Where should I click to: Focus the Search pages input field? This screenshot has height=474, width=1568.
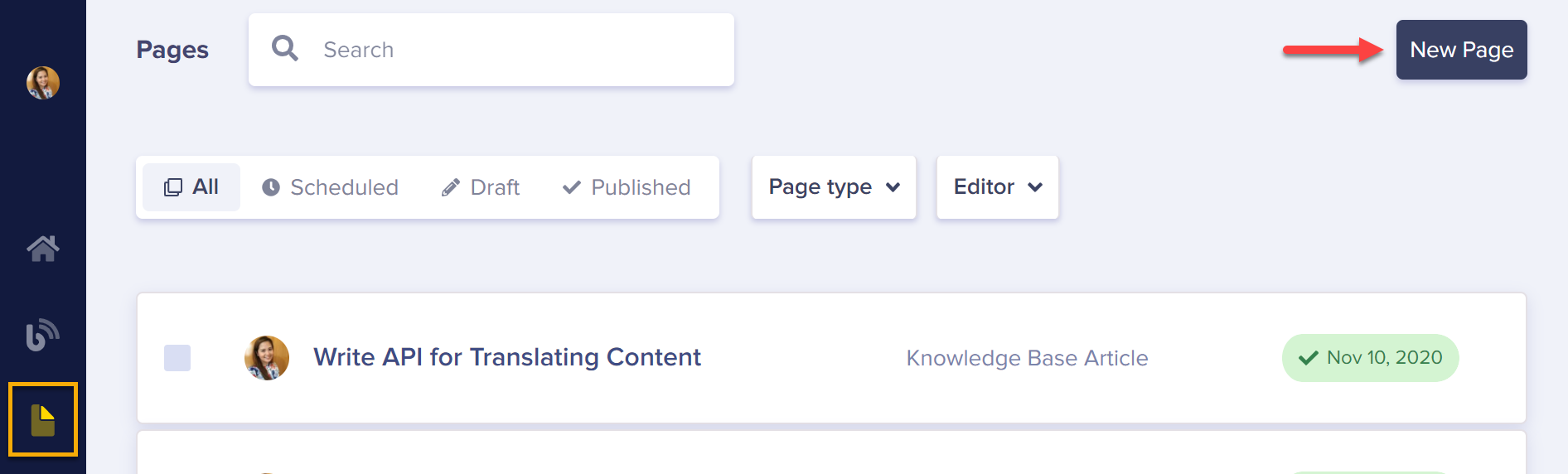pyautogui.click(x=491, y=50)
